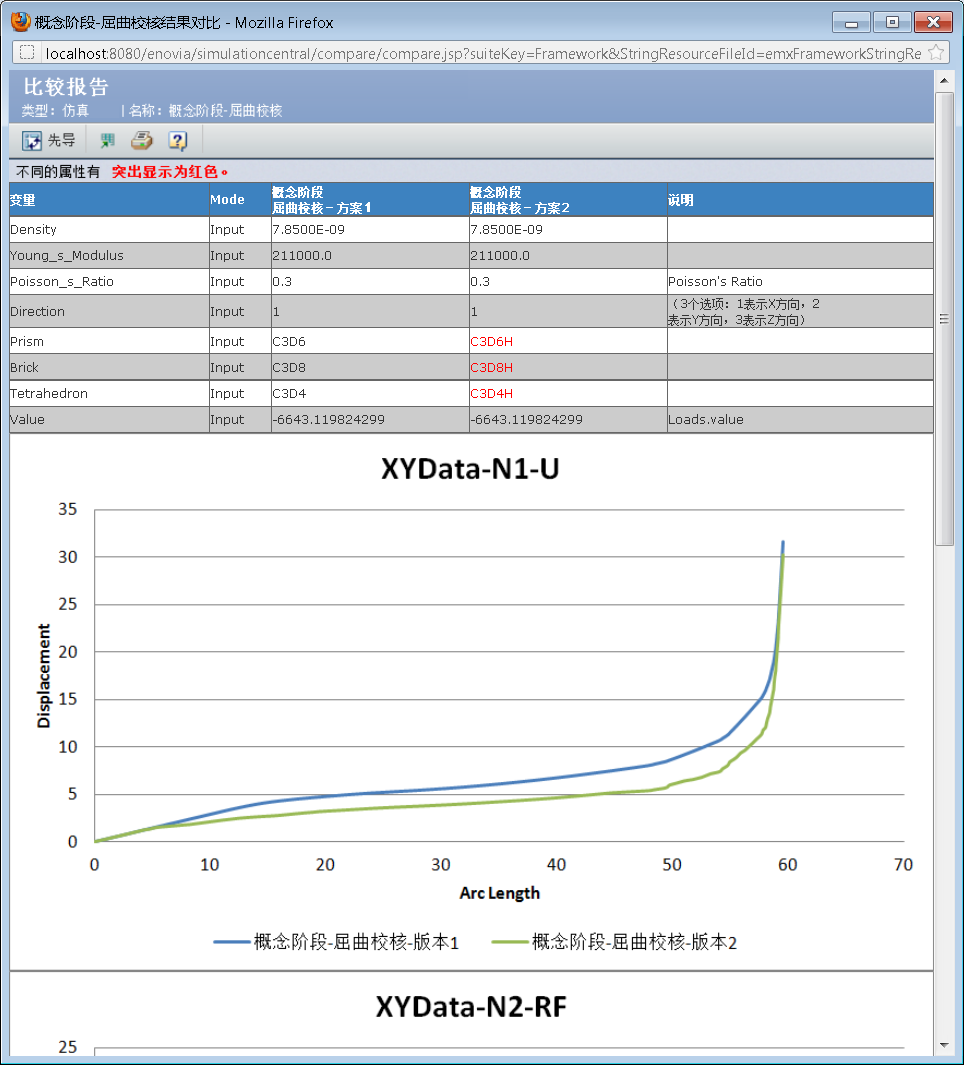Click the 名称: 概念阶段-屈曲校核 label
The image size is (964, 1065).
[205, 111]
